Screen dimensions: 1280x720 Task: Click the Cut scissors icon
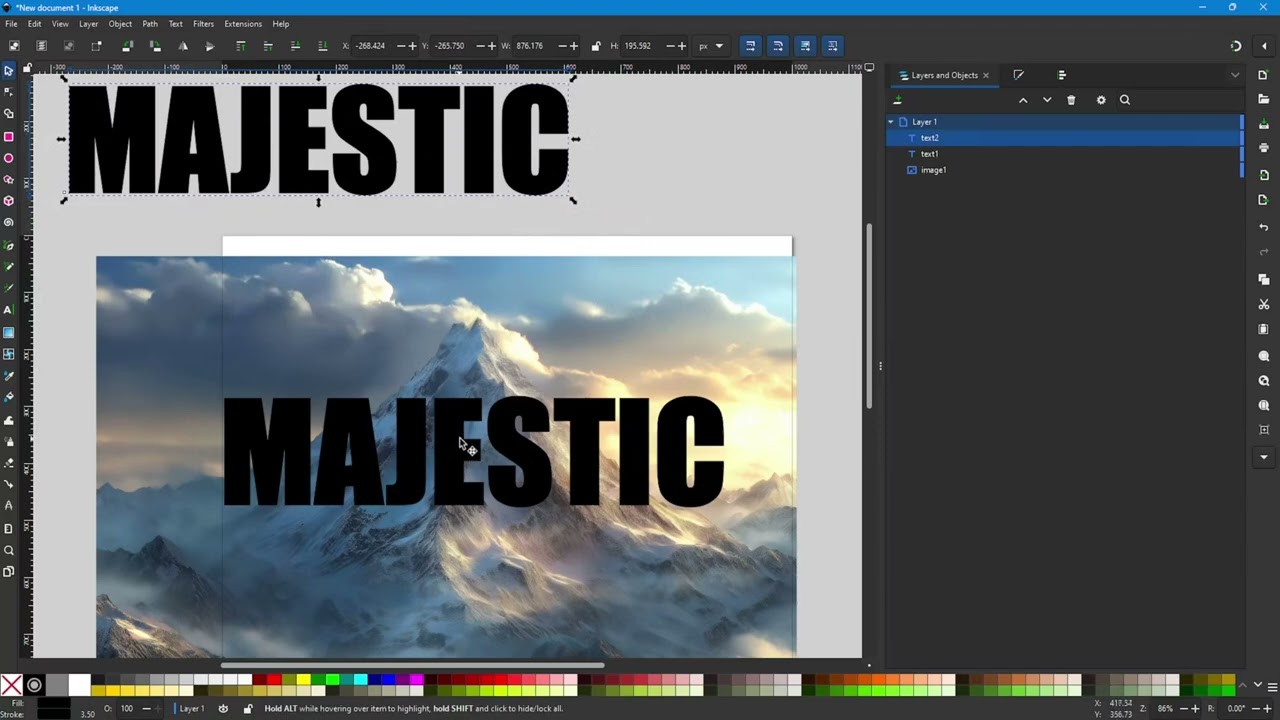click(1264, 304)
